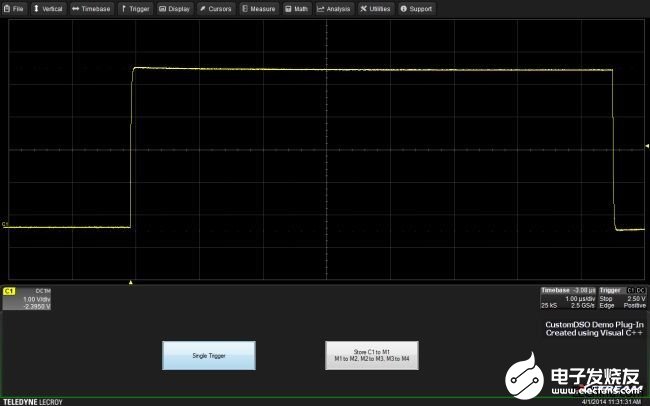This screenshot has width=650, height=406.
Task: Click the date and time status text
Action: [611, 402]
